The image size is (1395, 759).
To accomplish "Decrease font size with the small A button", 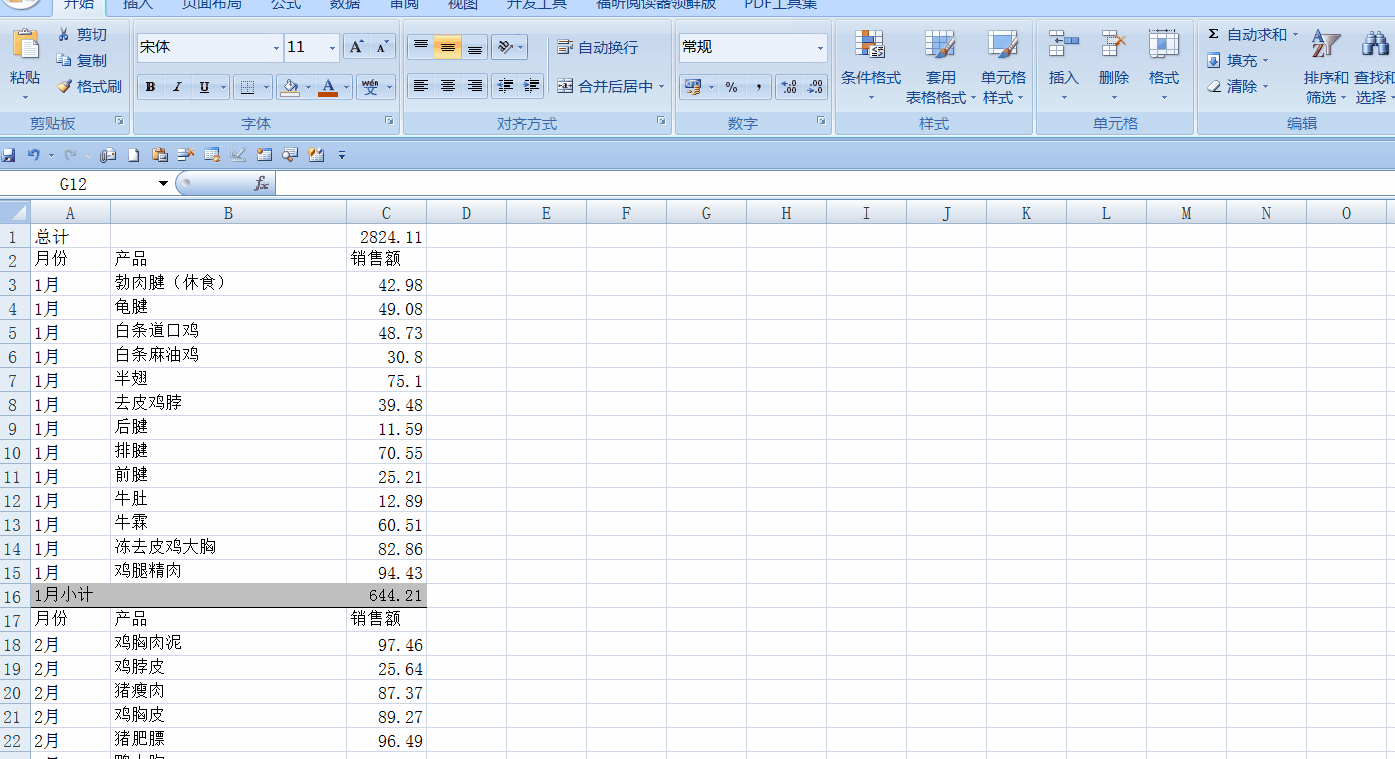I will coord(383,47).
